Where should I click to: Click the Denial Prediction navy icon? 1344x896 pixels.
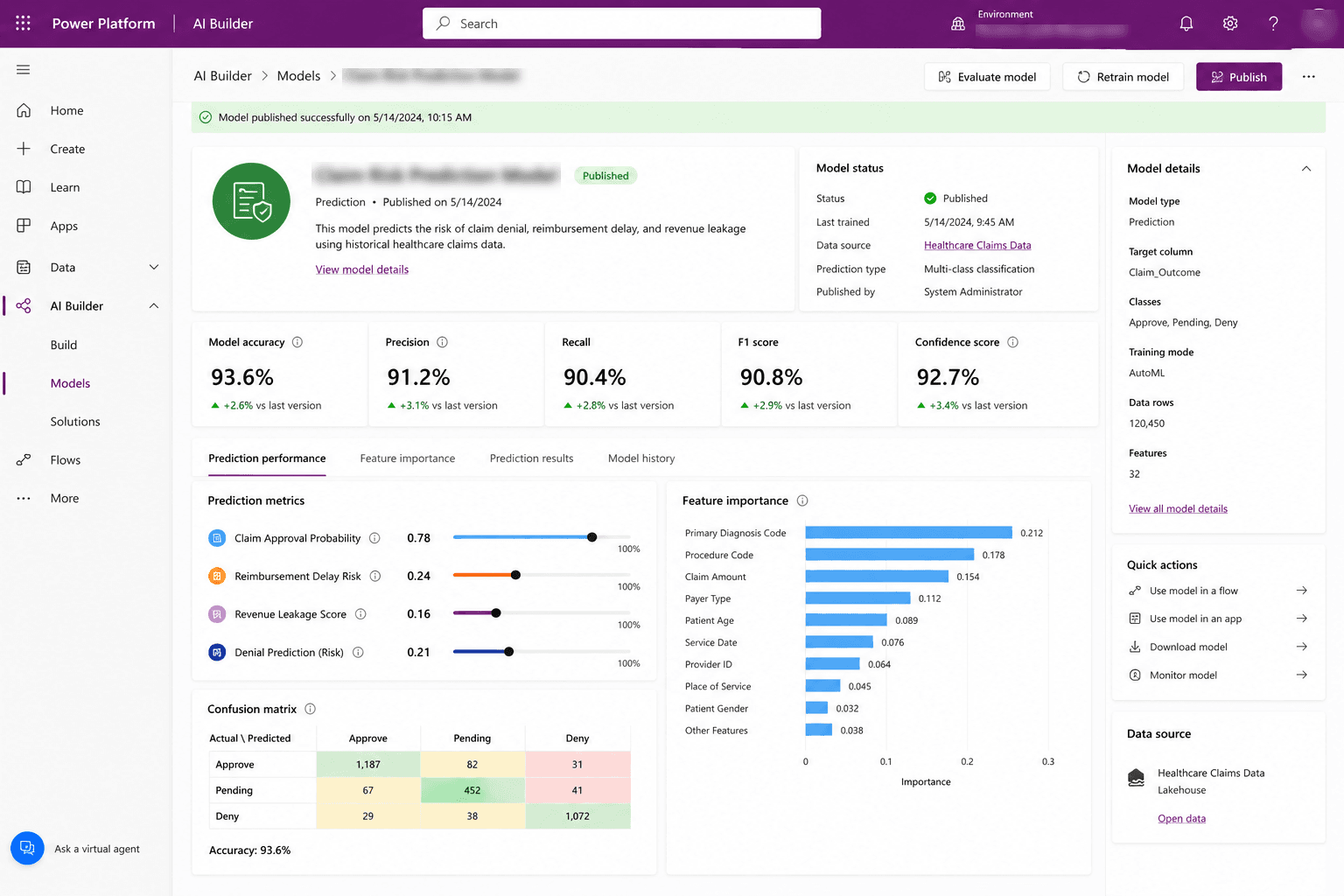point(217,652)
